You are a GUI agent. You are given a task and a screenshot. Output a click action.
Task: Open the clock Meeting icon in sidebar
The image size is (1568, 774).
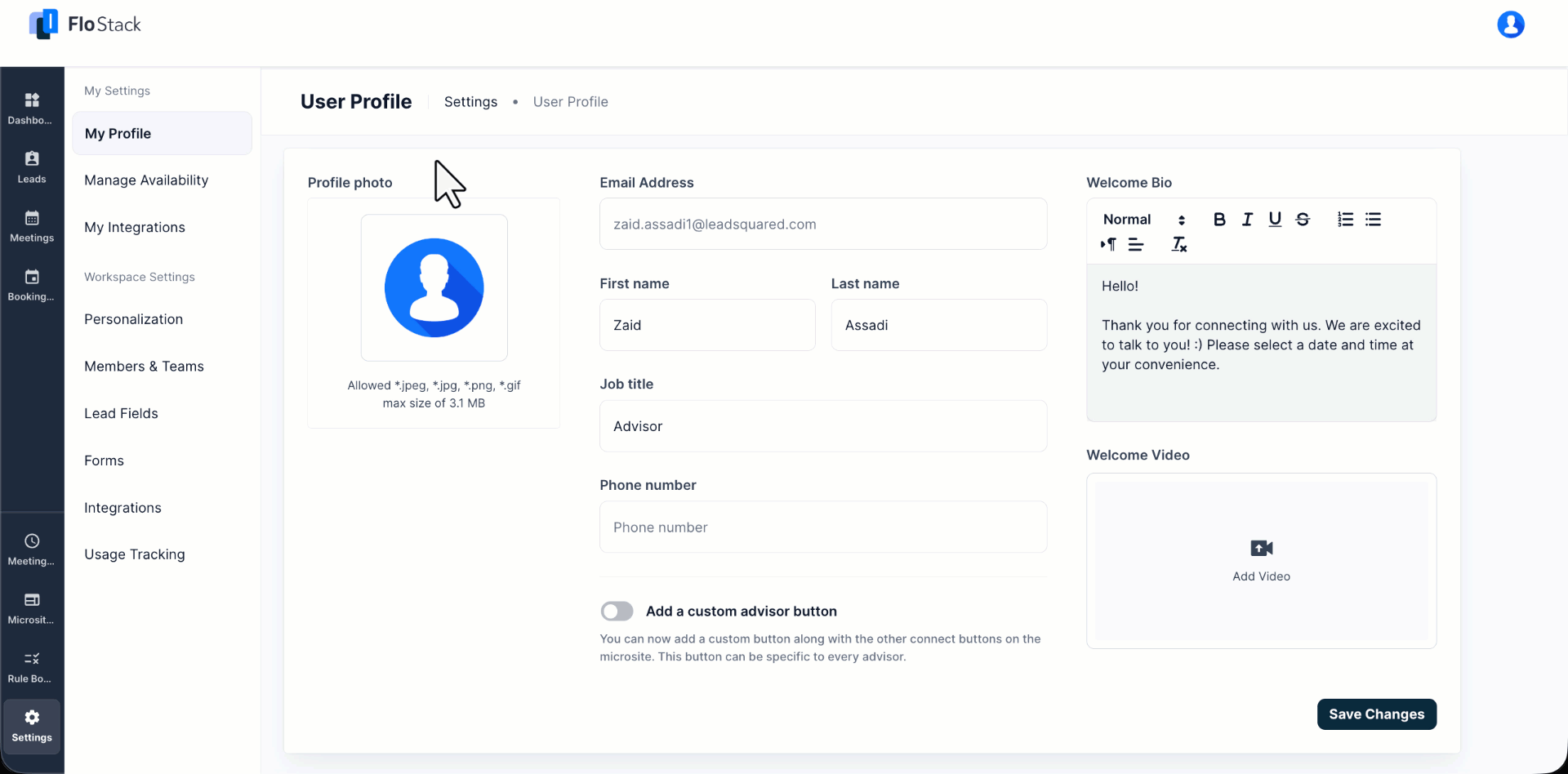tap(32, 549)
